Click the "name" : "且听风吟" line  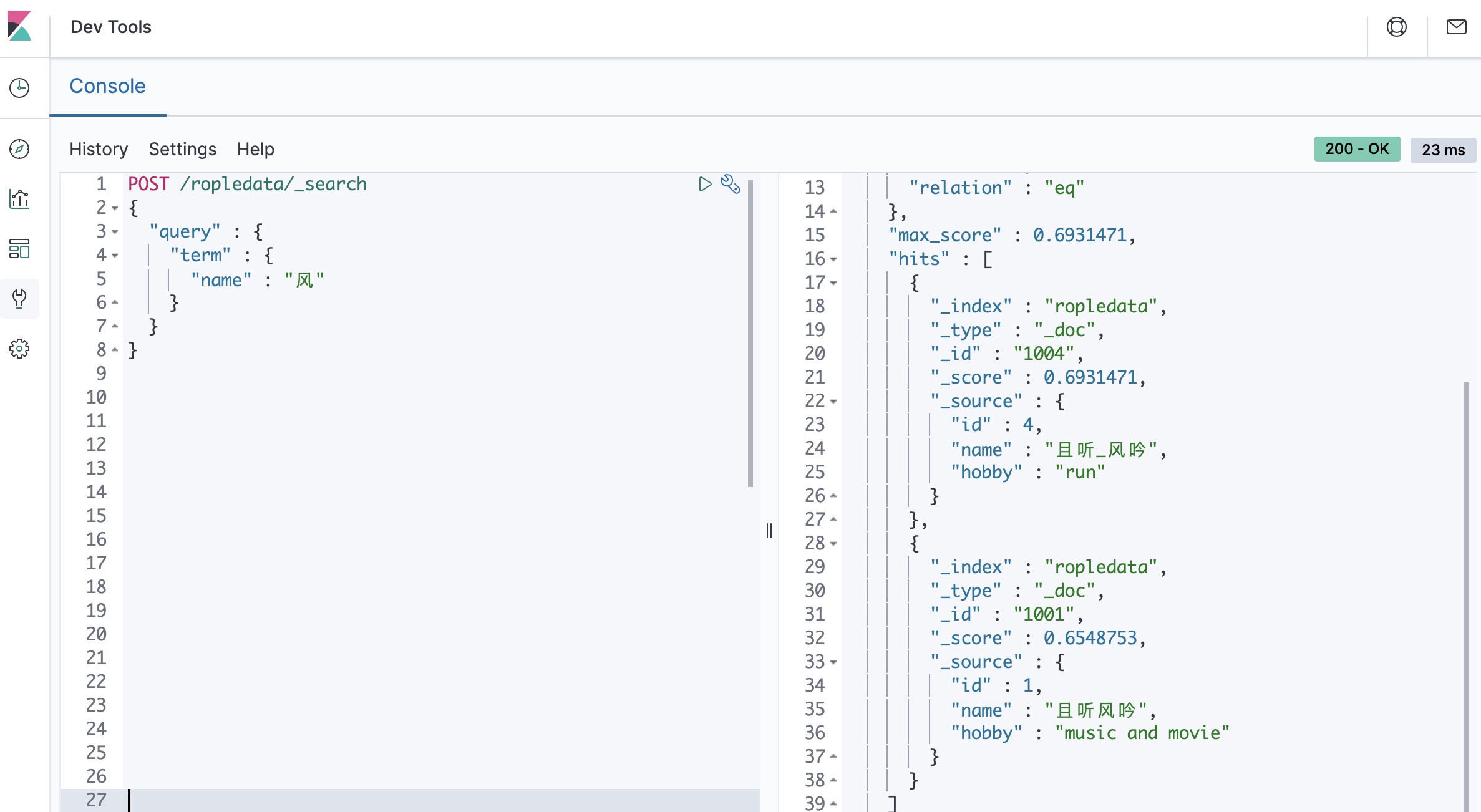(1054, 710)
